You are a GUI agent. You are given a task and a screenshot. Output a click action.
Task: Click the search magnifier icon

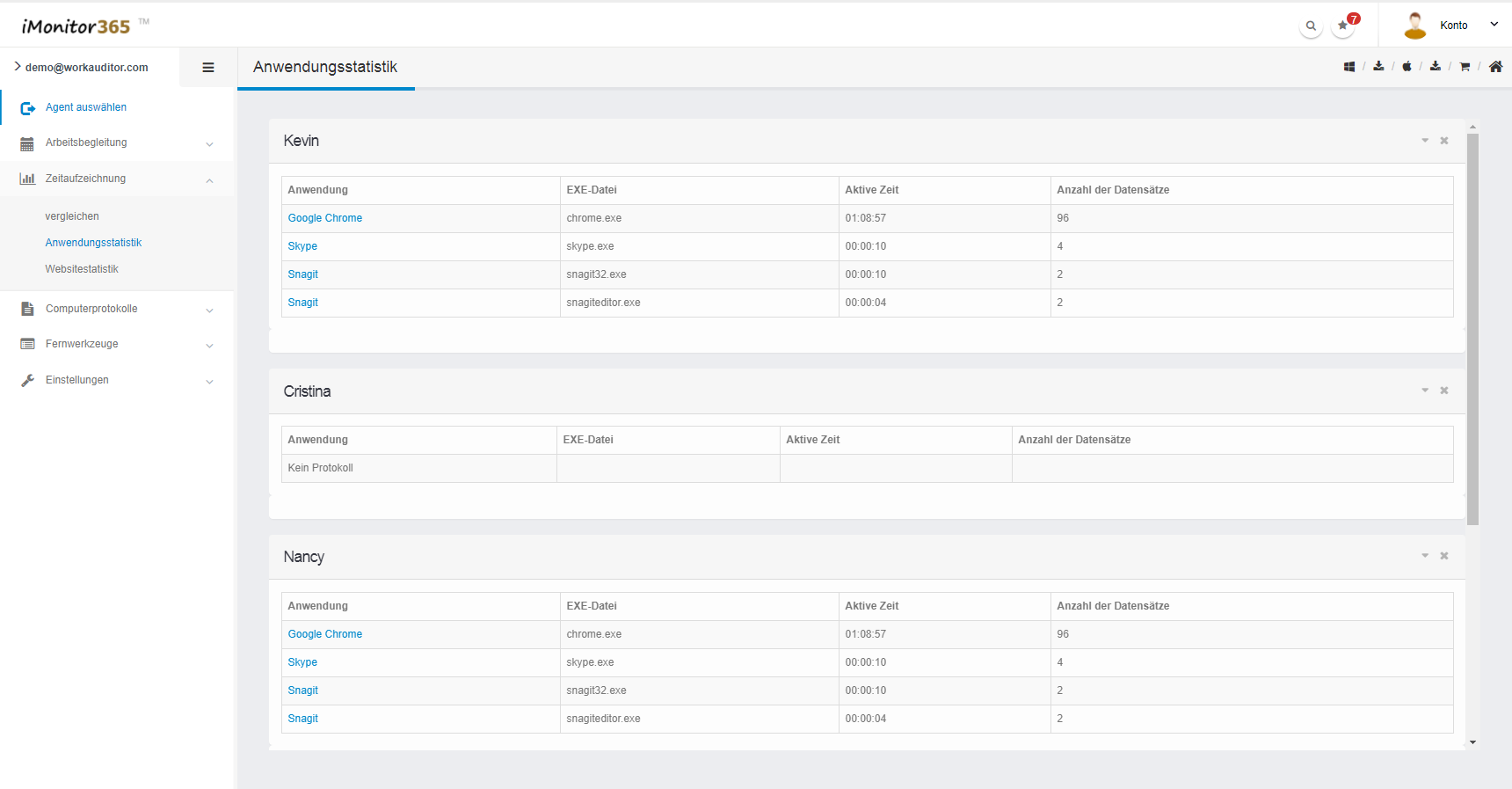click(1311, 26)
